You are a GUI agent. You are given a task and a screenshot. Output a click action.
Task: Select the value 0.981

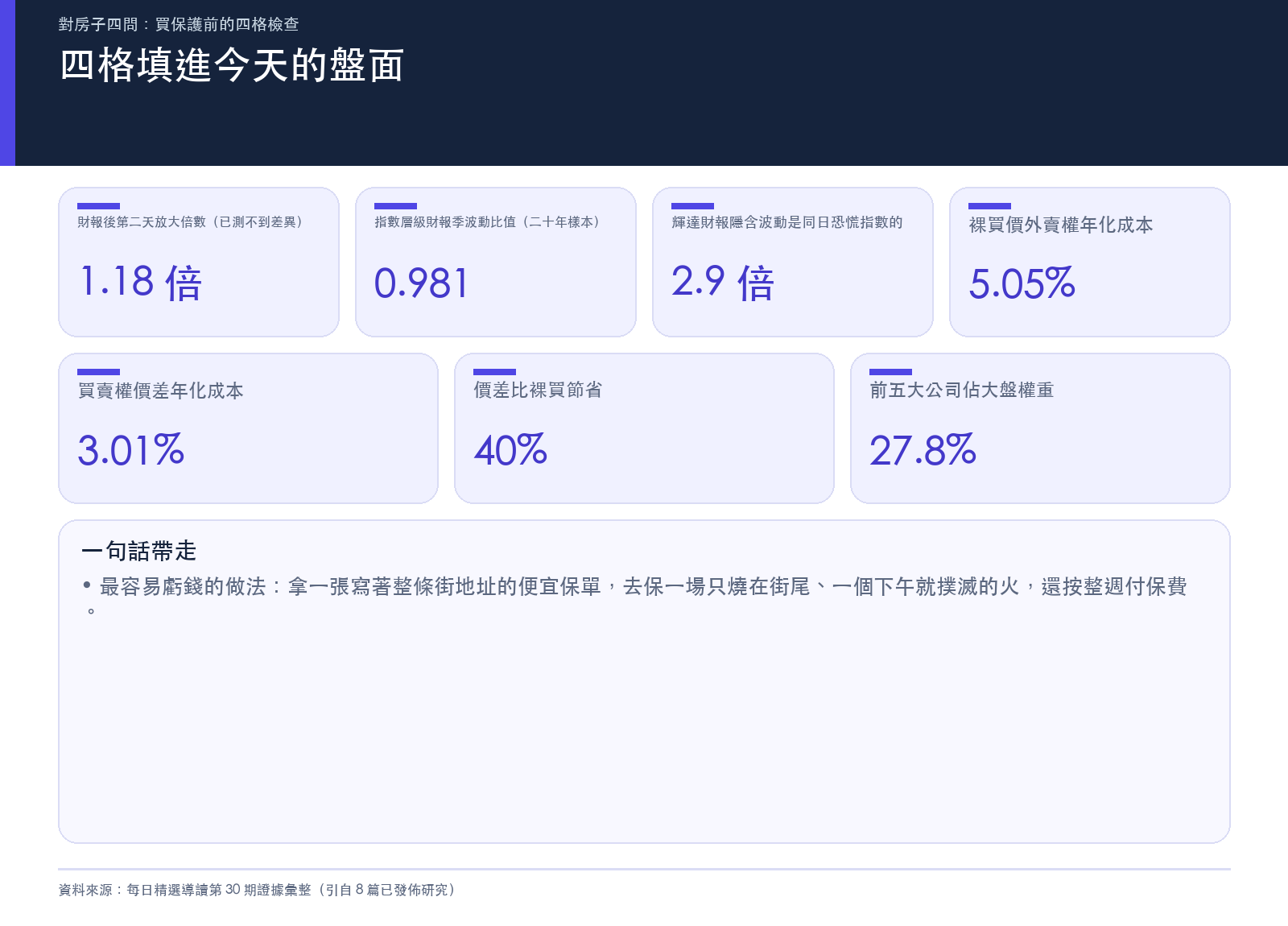421,283
